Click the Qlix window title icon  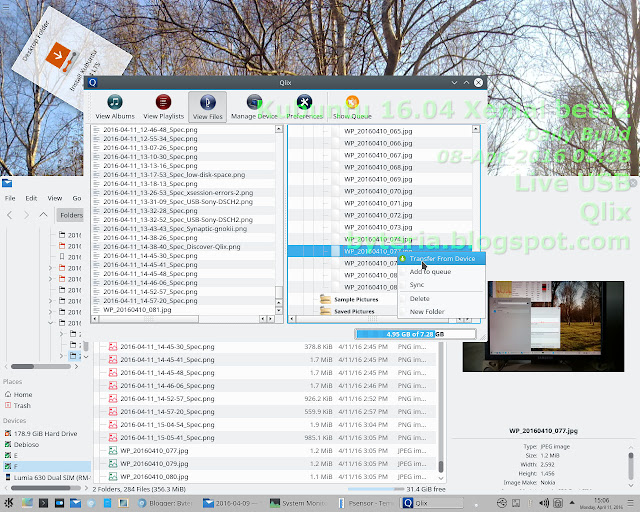point(93,82)
